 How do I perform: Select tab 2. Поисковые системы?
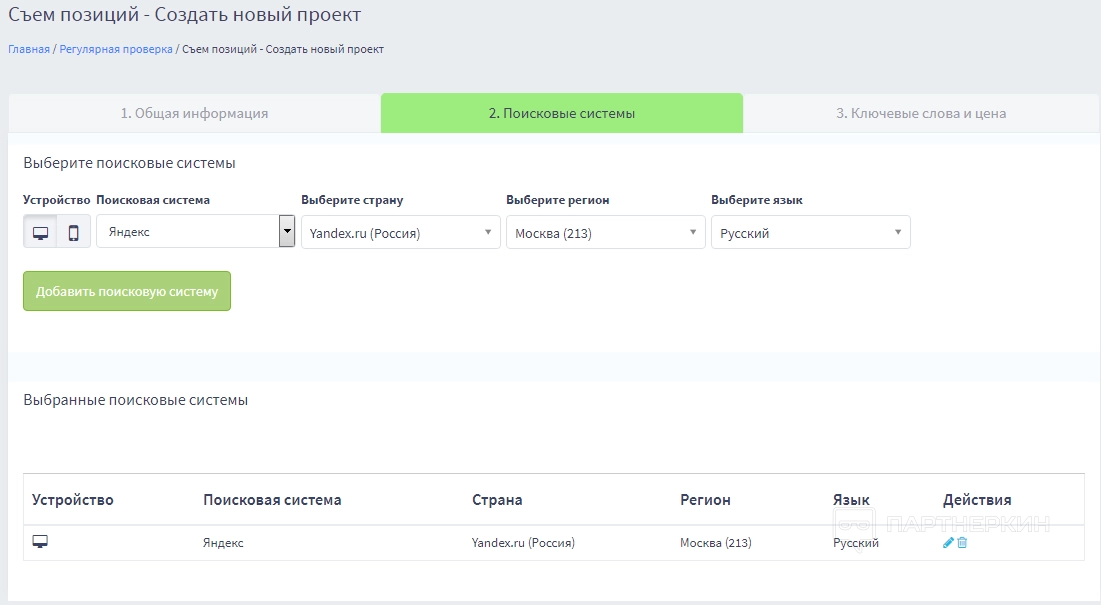(x=561, y=113)
